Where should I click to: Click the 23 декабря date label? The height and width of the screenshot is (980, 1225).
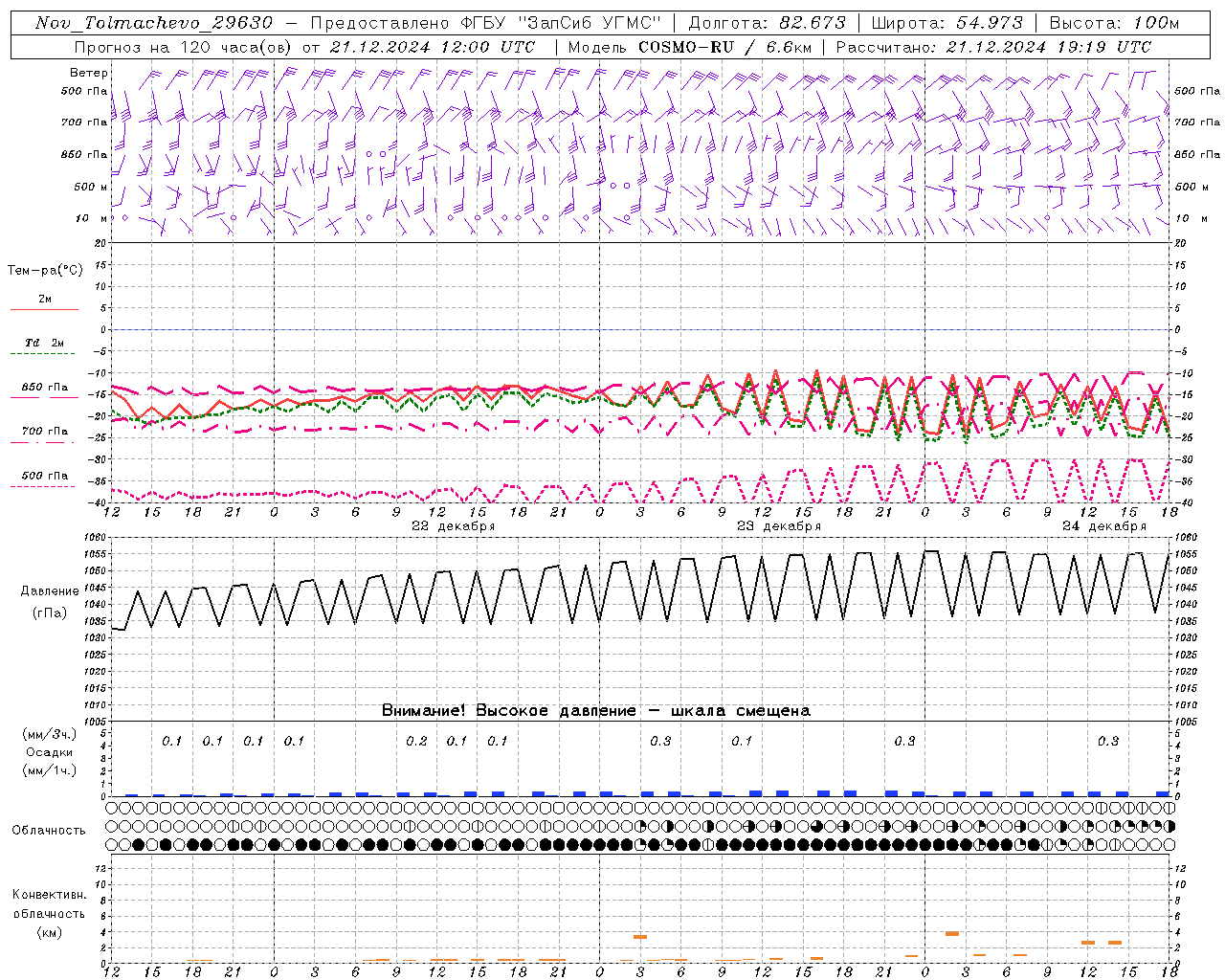[x=778, y=526]
